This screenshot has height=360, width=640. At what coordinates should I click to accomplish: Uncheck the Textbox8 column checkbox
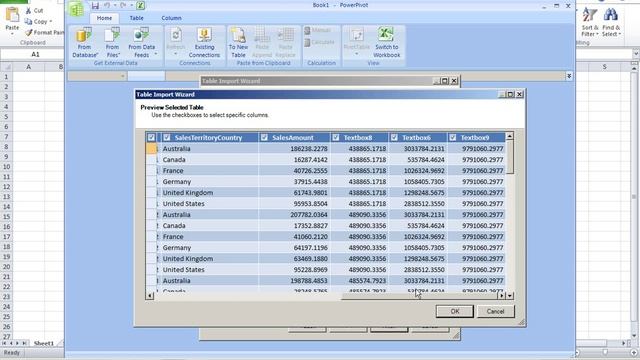336,138
